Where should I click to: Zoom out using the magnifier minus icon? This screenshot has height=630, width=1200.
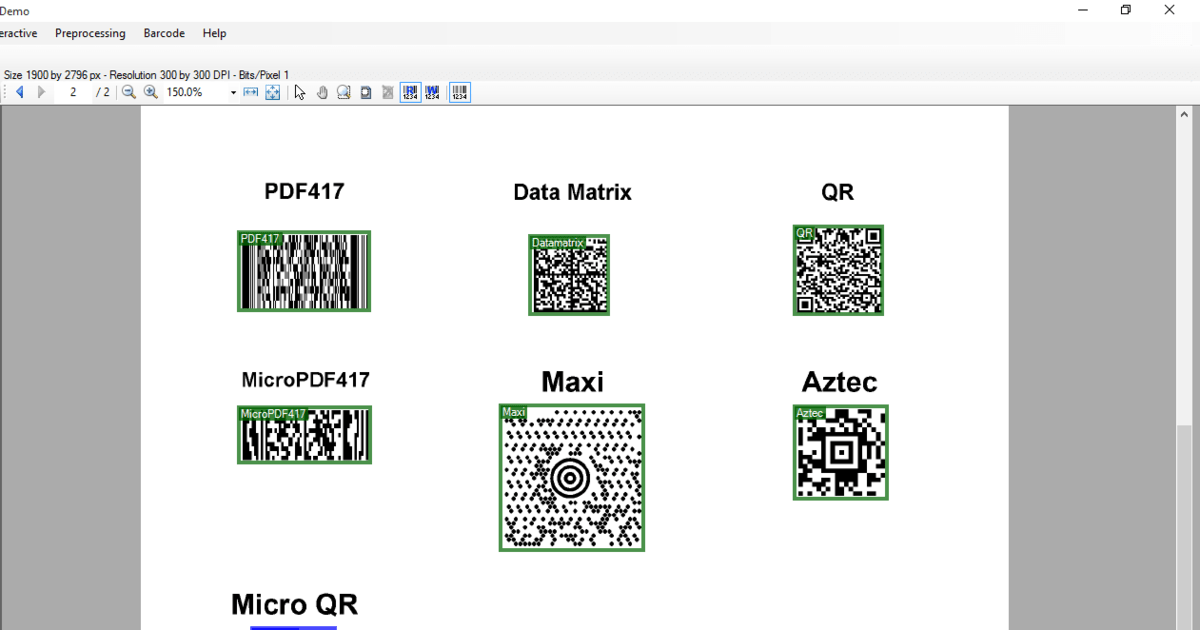click(x=129, y=92)
